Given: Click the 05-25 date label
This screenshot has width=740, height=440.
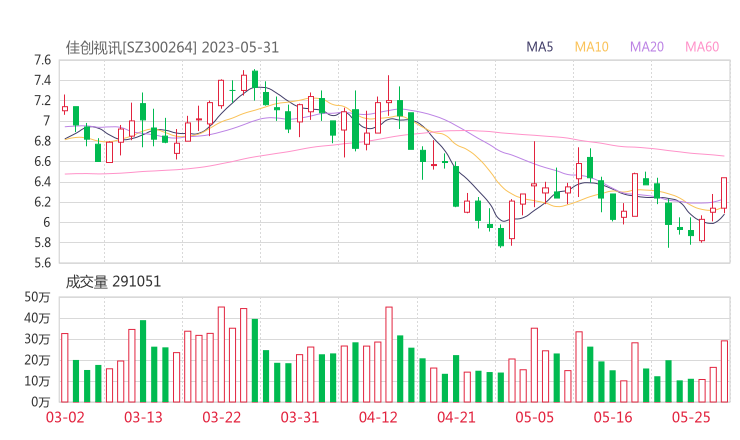Looking at the screenshot, I should click(x=691, y=417).
